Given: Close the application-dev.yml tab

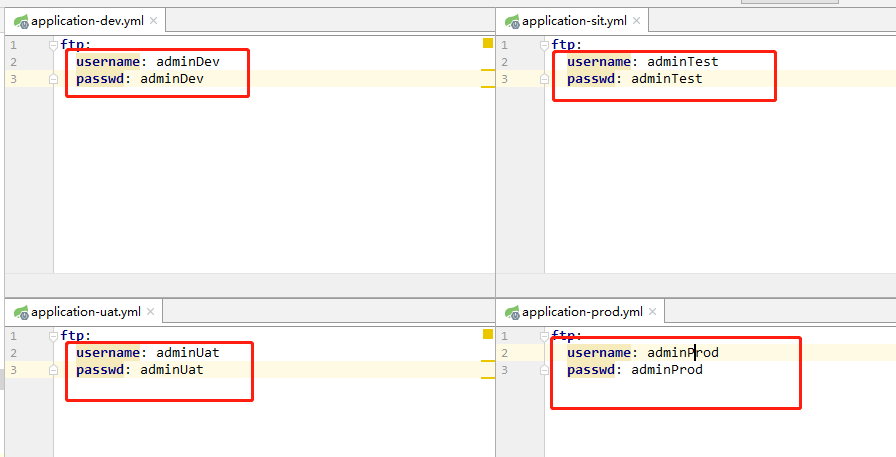Looking at the screenshot, I should tap(153, 21).
